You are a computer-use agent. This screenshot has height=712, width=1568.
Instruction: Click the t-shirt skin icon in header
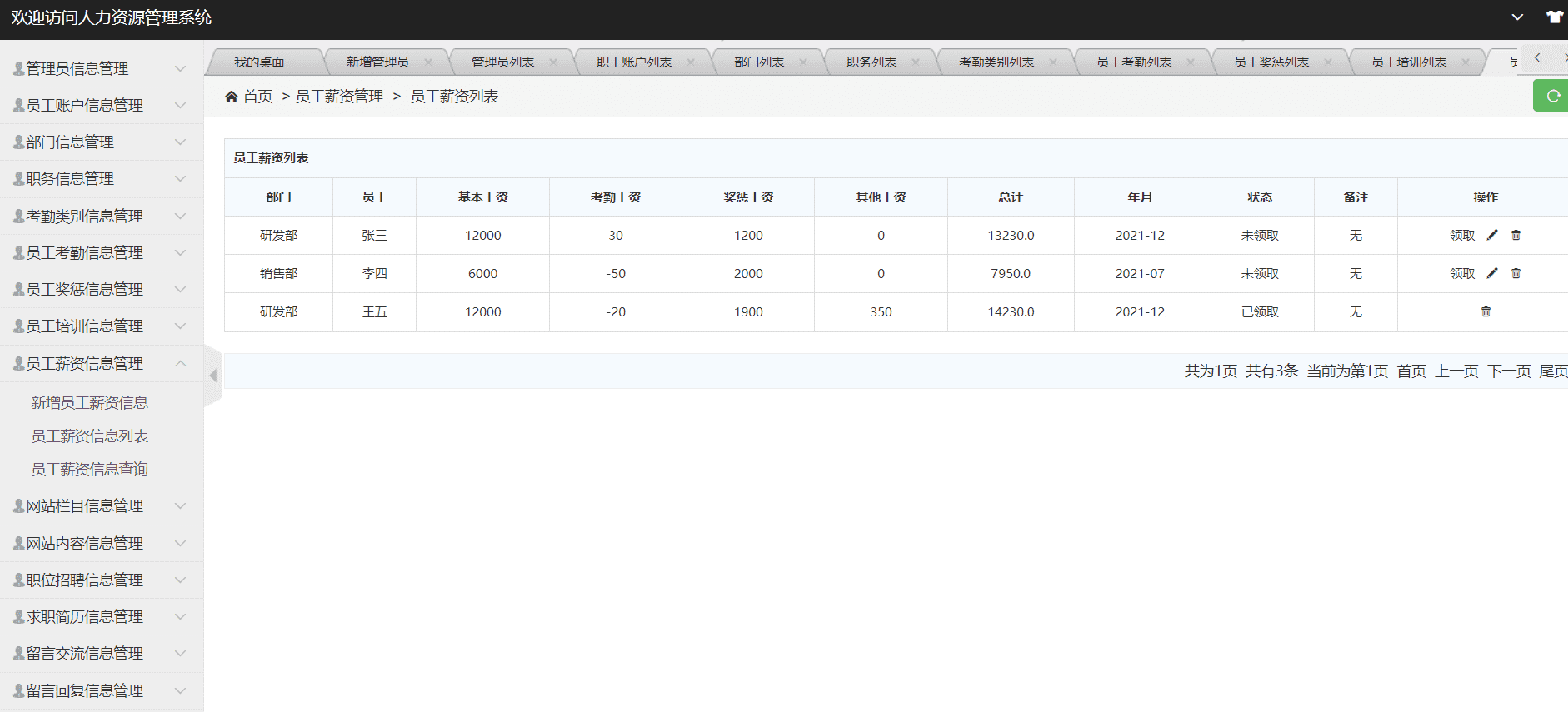1555,17
